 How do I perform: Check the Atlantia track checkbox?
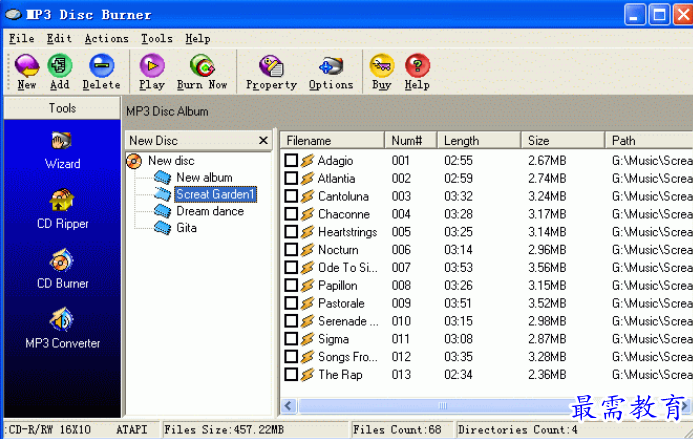(x=291, y=178)
